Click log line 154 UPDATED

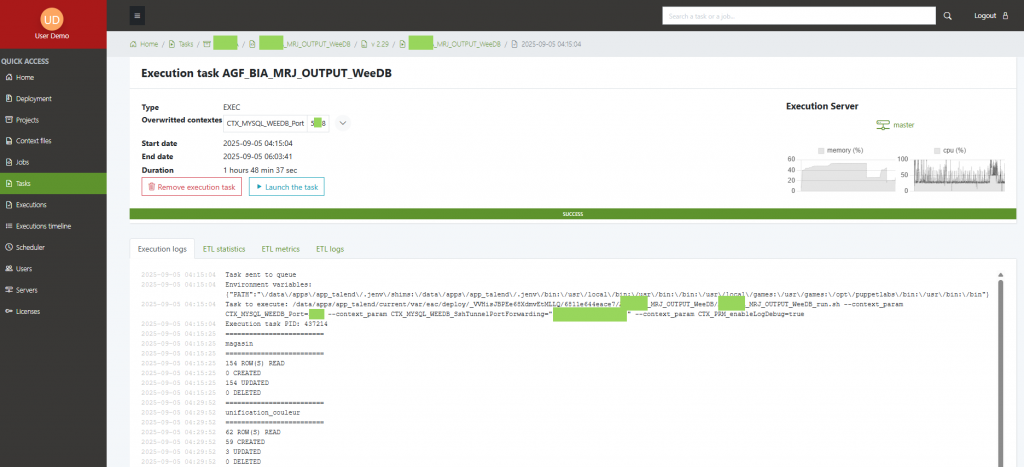246,383
